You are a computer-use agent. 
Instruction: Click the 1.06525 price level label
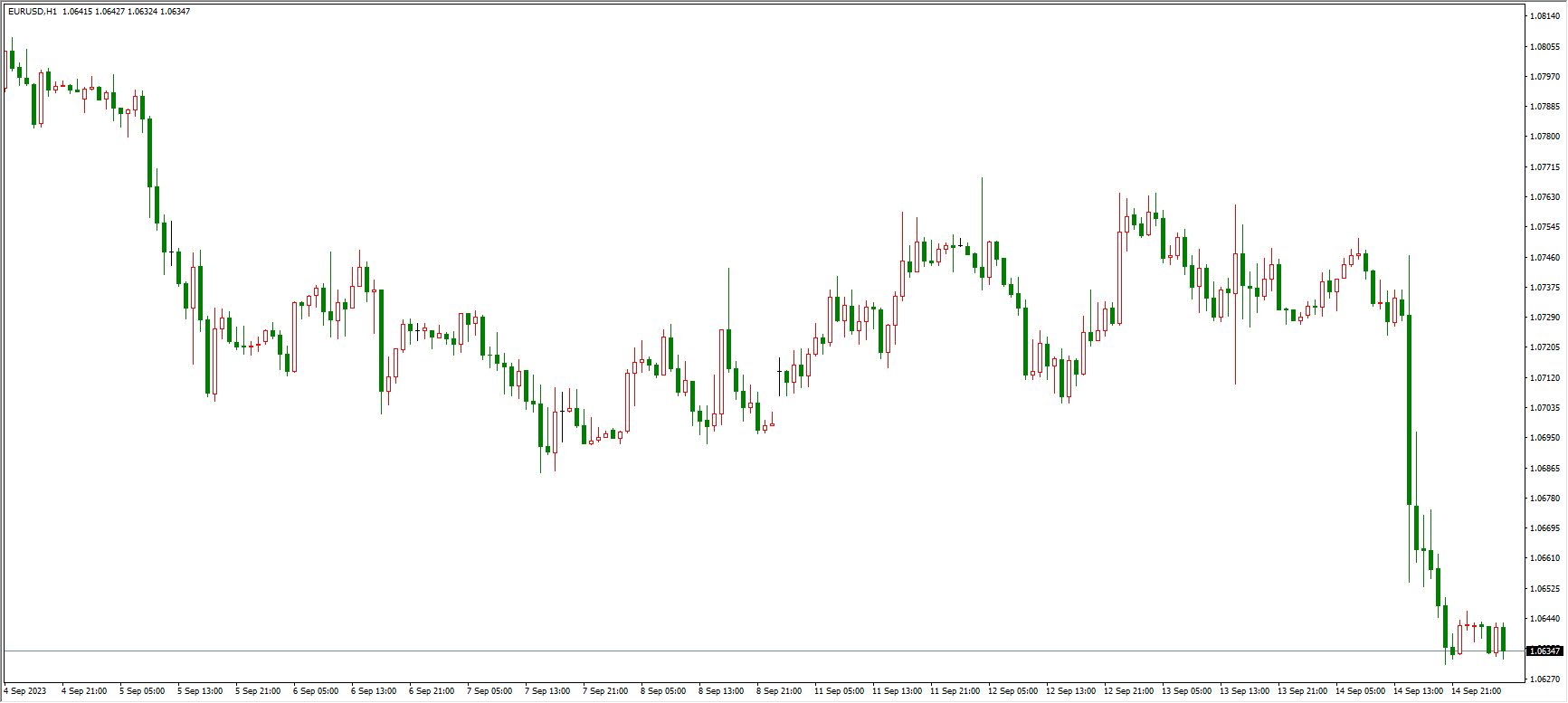tap(1545, 589)
